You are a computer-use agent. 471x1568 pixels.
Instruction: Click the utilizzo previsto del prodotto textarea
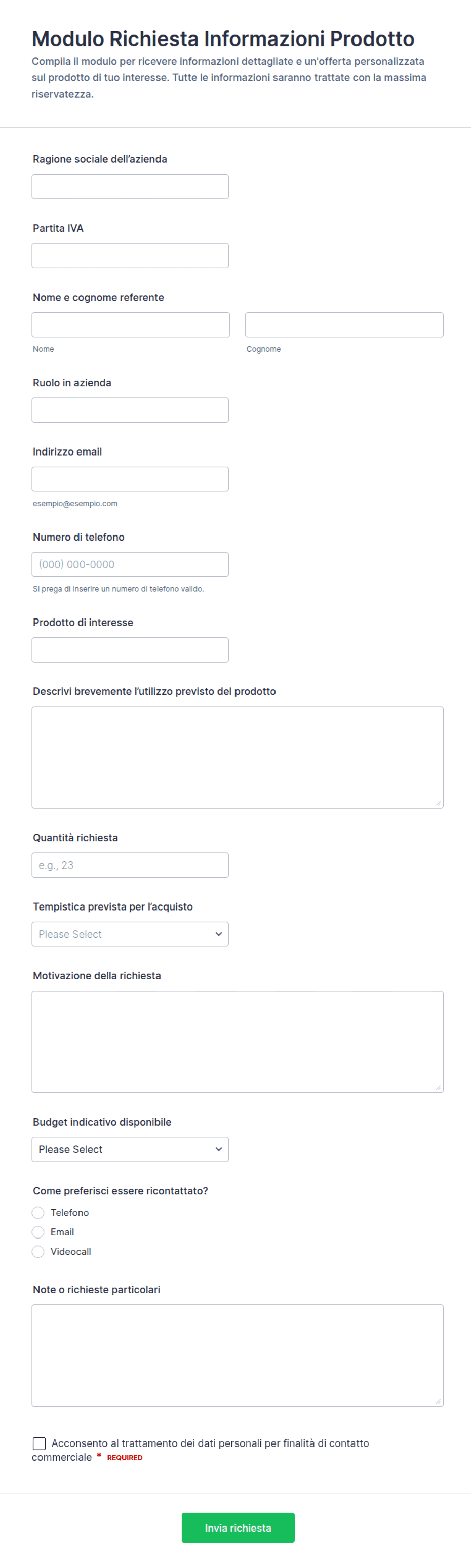(x=237, y=757)
